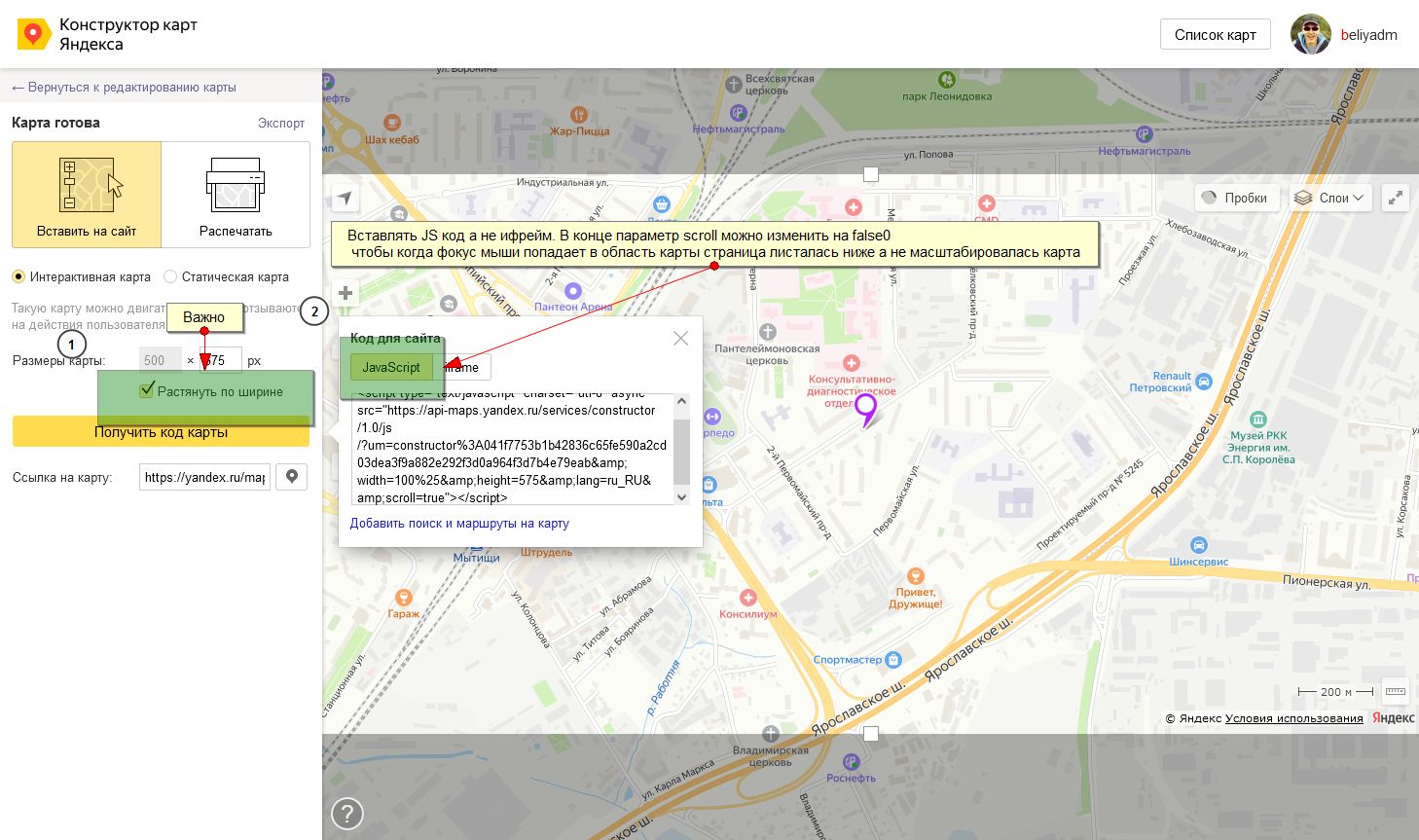Click the Yandex map constructor logo pin
1419x840 pixels.
tap(34, 35)
